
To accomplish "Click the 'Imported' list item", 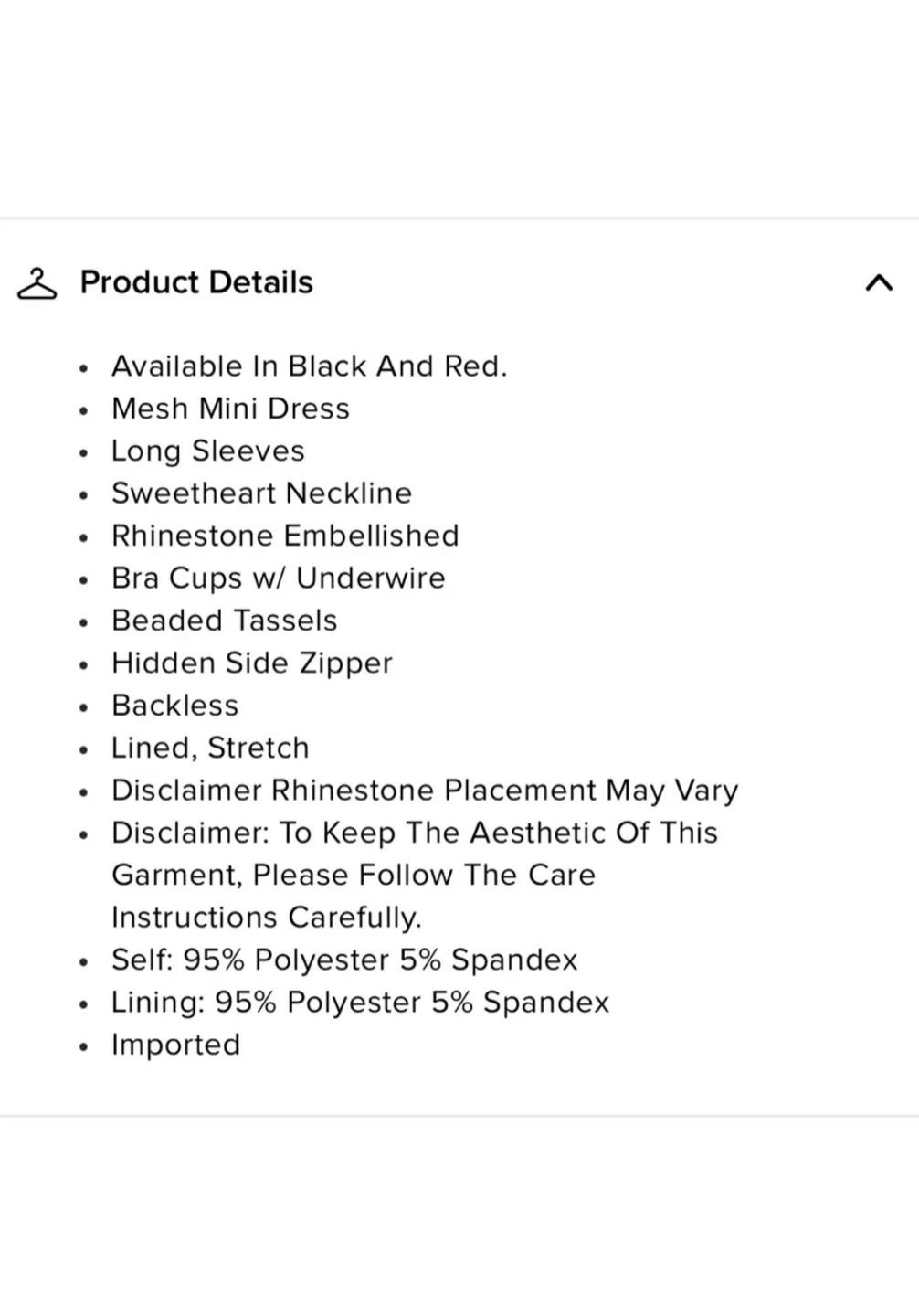I will (176, 1045).
